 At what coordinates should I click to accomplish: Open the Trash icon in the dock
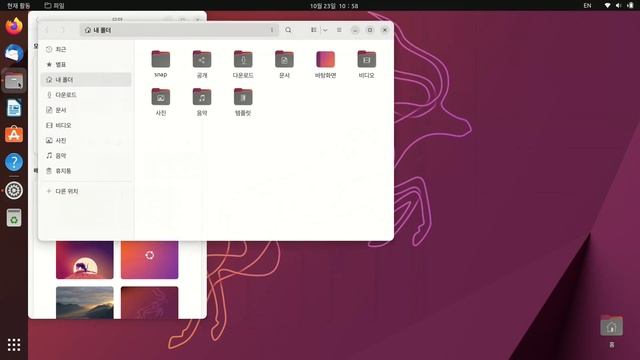coord(14,218)
